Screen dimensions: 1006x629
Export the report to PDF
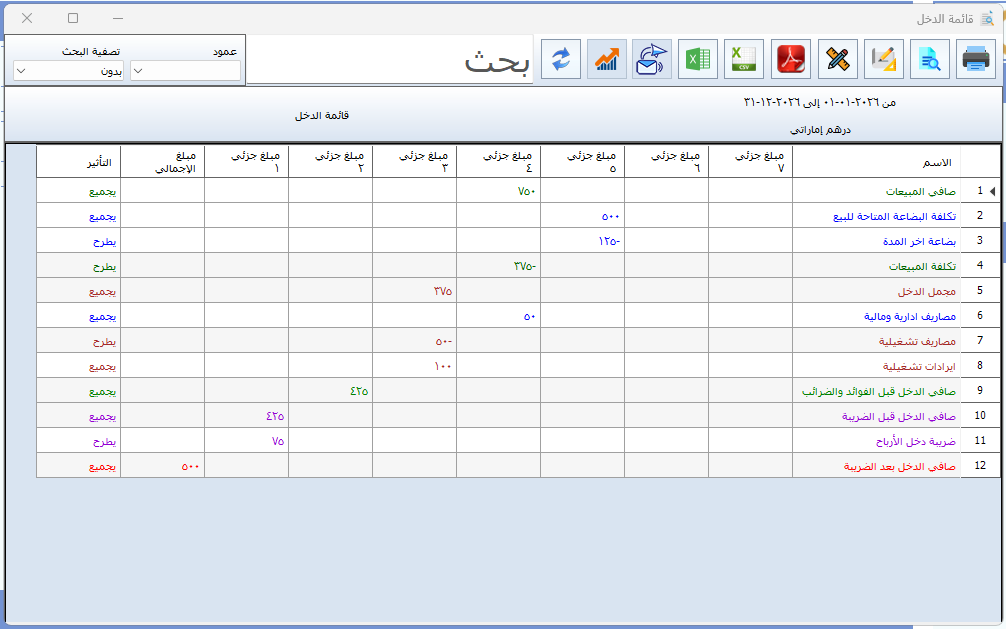(x=791, y=60)
